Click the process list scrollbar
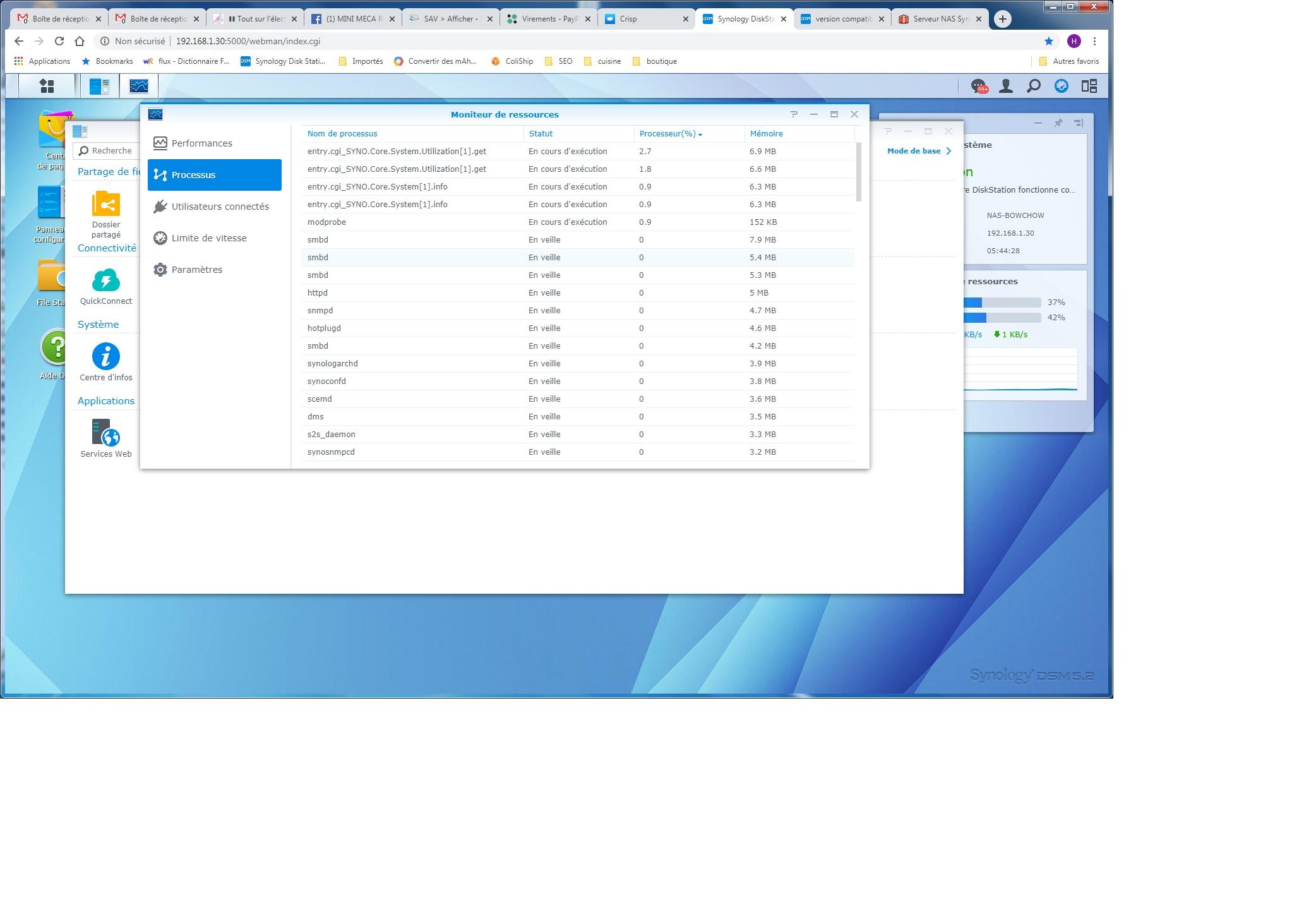This screenshot has height=902, width=1316. tap(858, 172)
